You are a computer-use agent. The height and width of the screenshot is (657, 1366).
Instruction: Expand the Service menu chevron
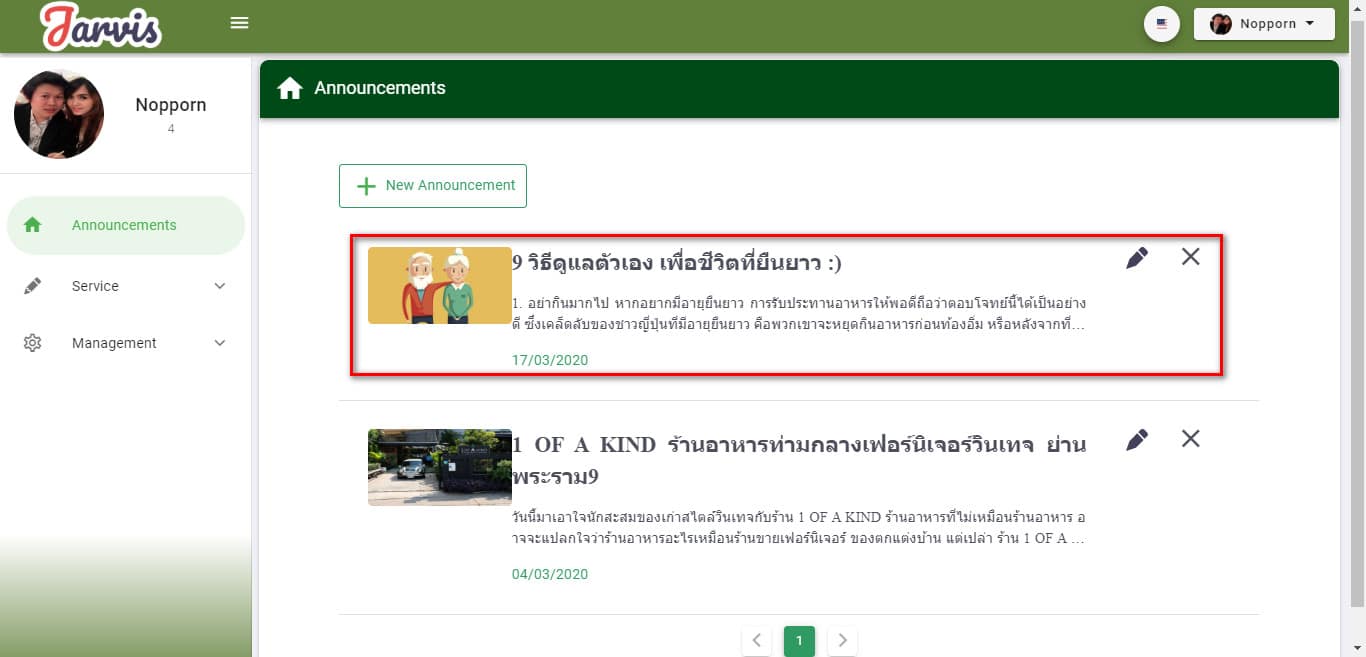(x=220, y=286)
